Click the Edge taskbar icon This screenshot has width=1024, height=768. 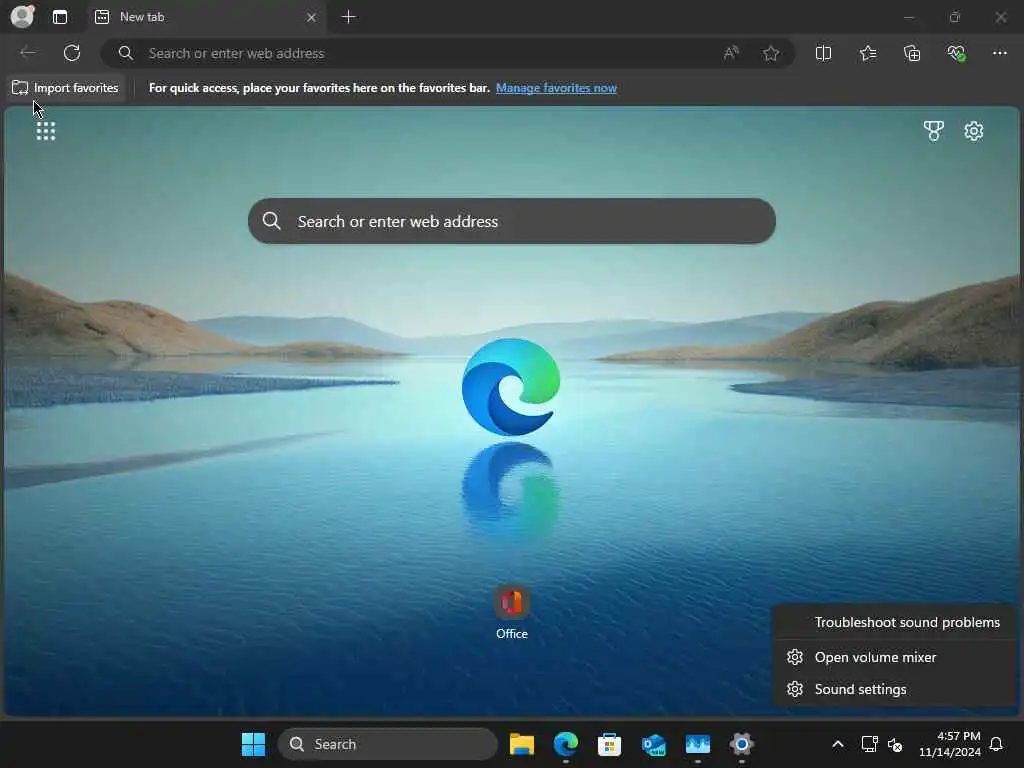coord(566,744)
